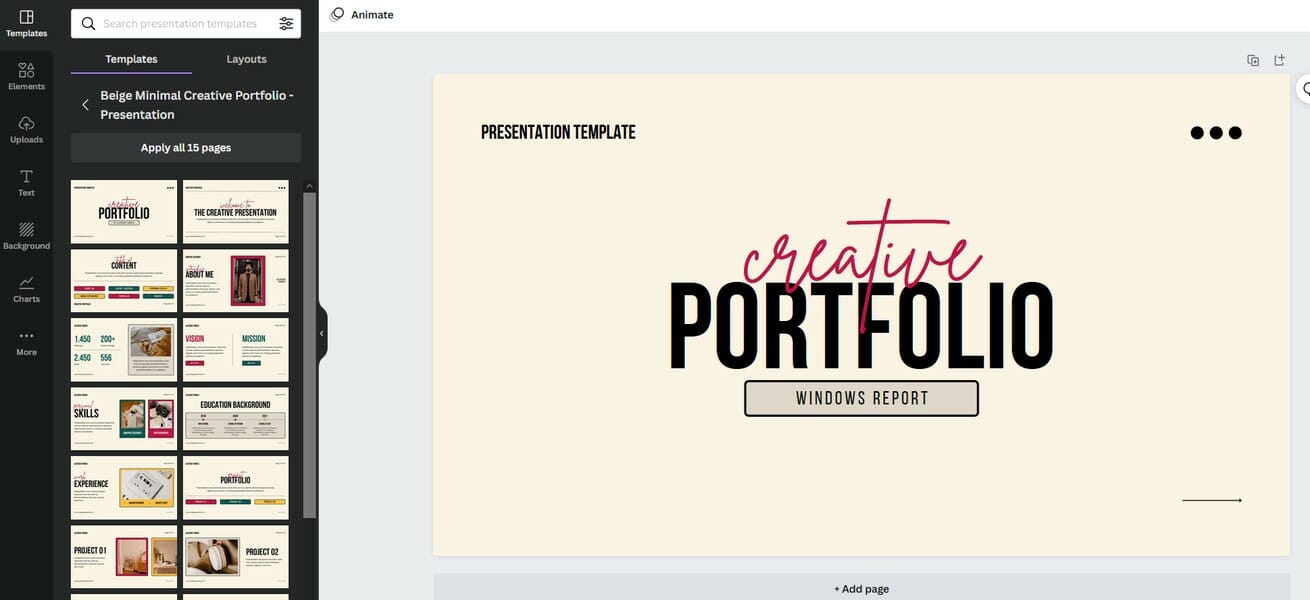Viewport: 1310px width, 600px height.
Task: Select the arrow line on the slide
Action: pos(1212,500)
